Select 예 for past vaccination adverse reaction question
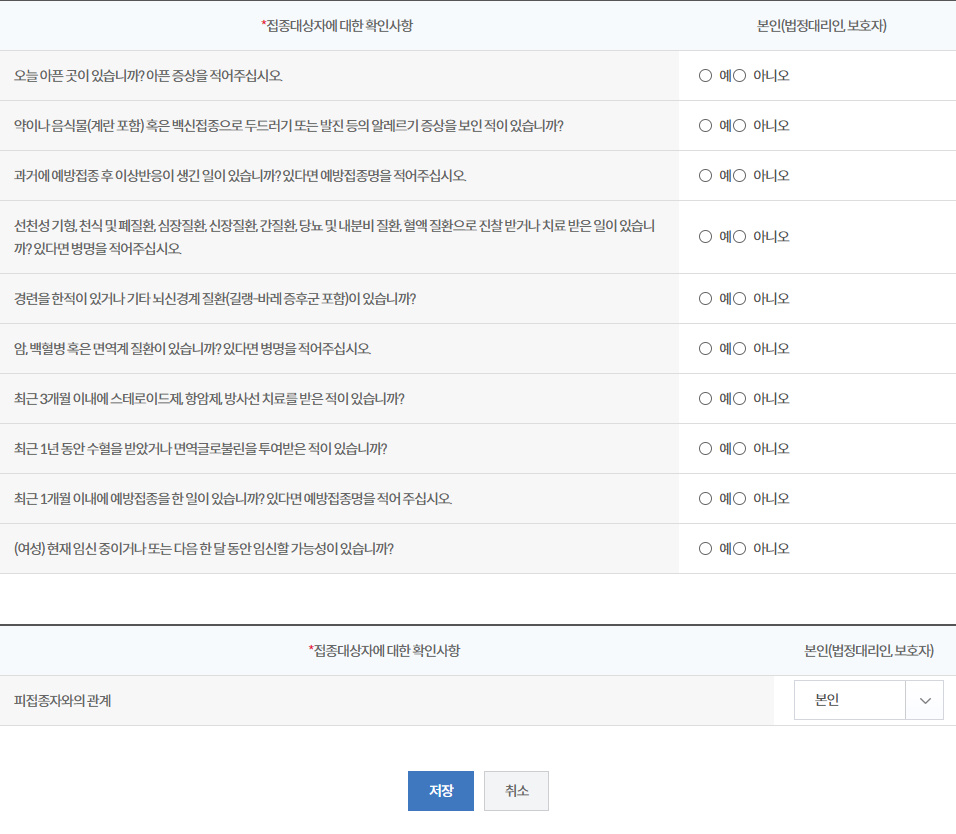 point(705,175)
